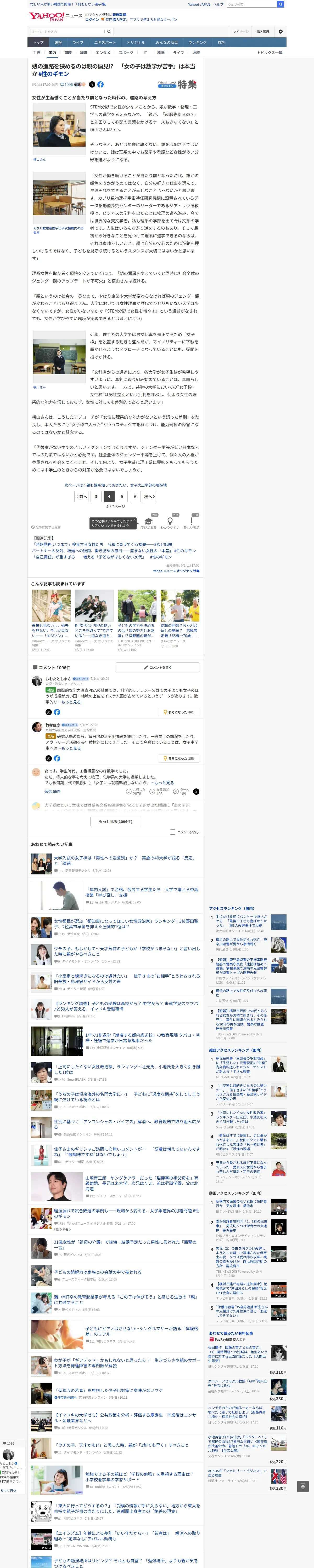Click 参考になった 861 button
This screenshot has width=314, height=1568.
(x=179, y=712)
